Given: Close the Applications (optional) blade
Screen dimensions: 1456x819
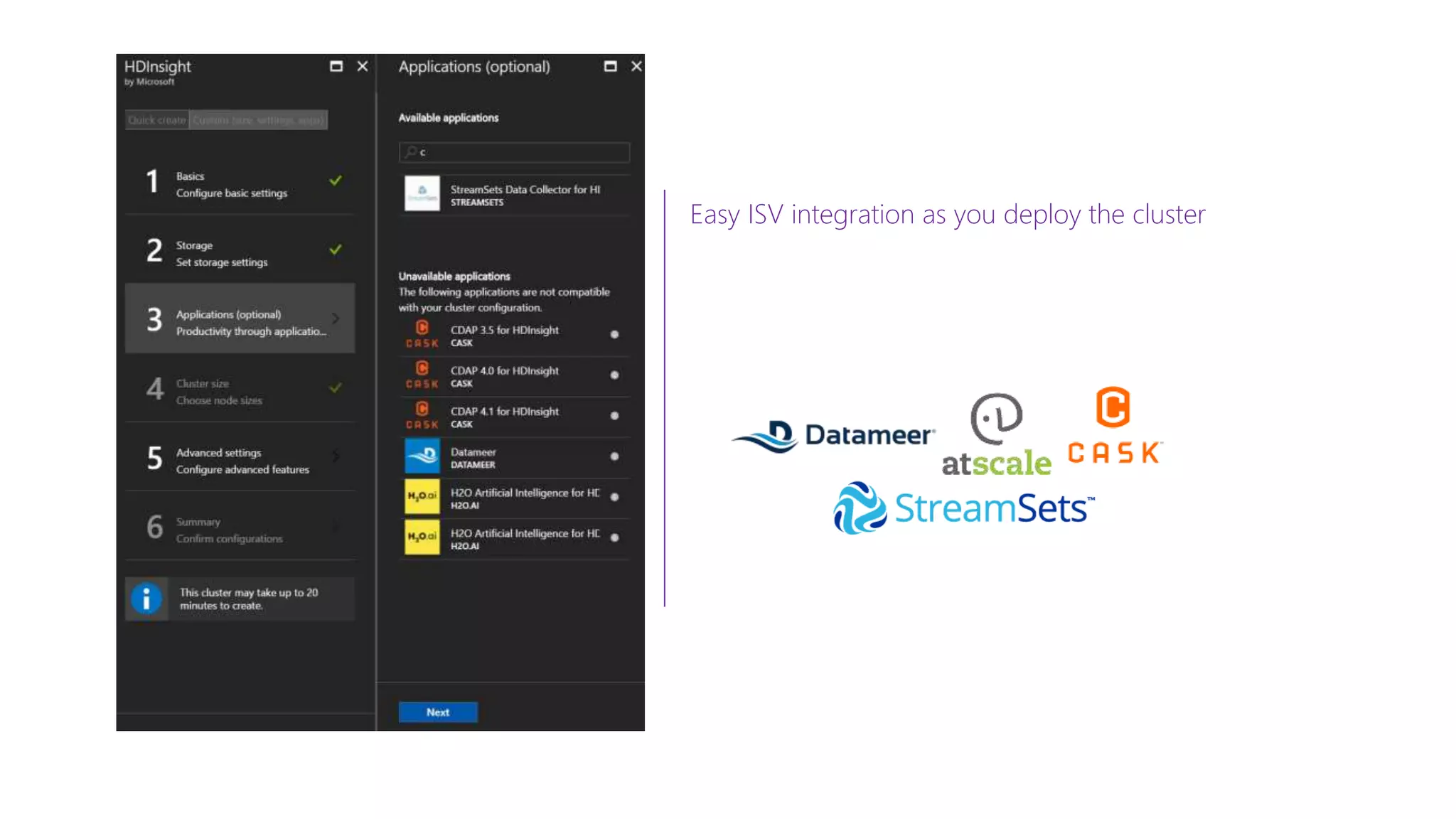Looking at the screenshot, I should (x=636, y=66).
